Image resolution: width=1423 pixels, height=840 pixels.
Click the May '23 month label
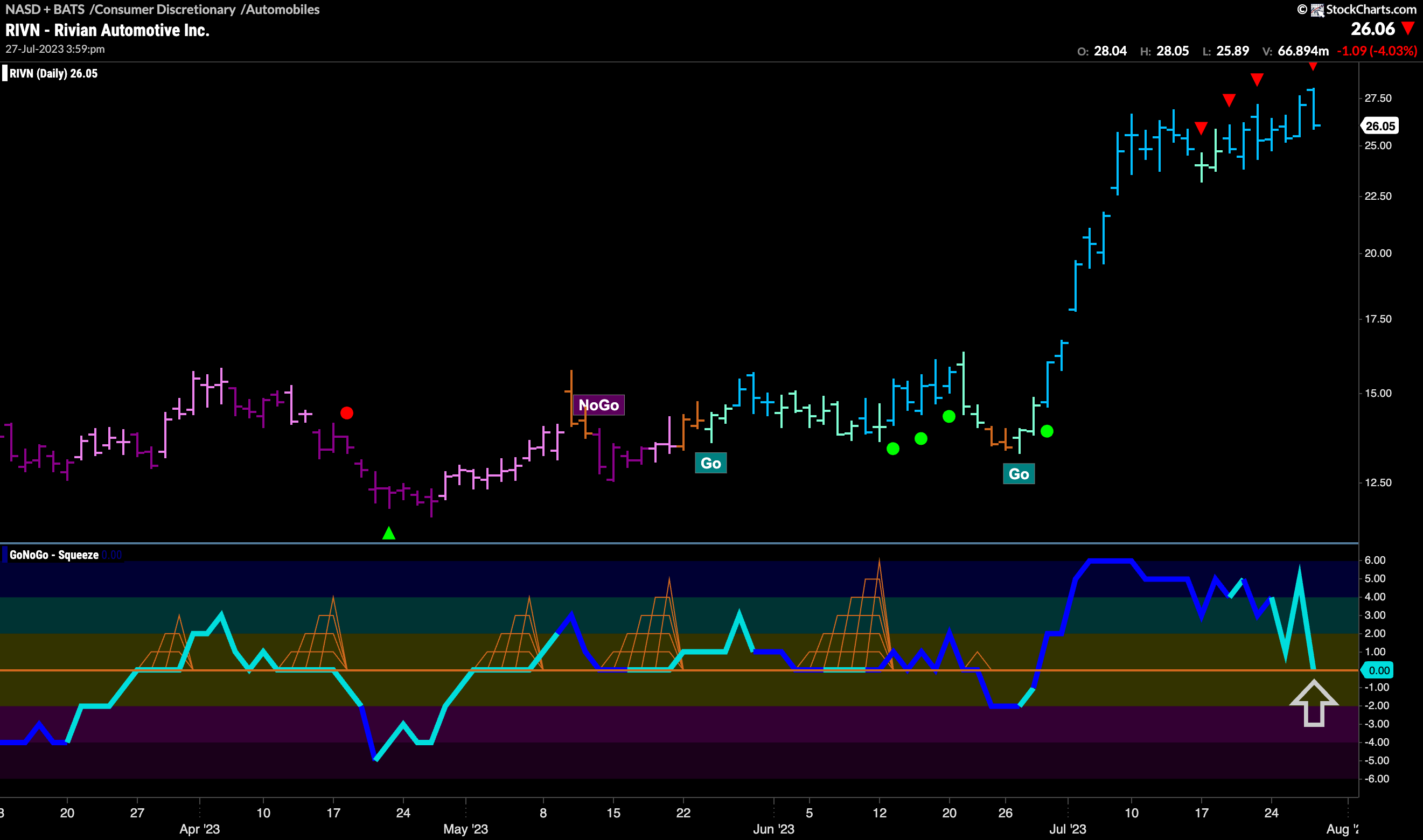pyautogui.click(x=465, y=829)
